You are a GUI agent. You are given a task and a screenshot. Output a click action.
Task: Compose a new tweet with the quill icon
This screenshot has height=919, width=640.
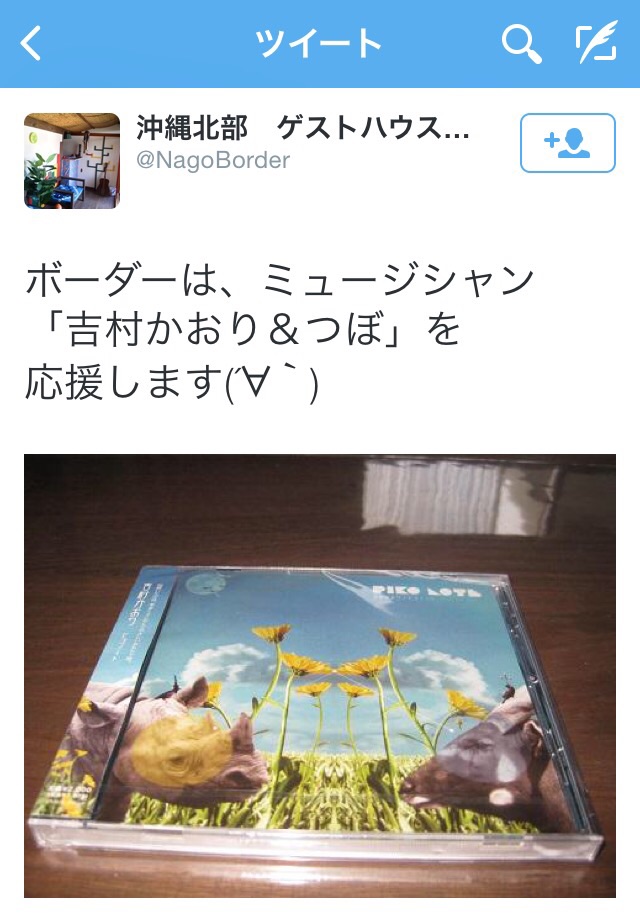click(596, 42)
